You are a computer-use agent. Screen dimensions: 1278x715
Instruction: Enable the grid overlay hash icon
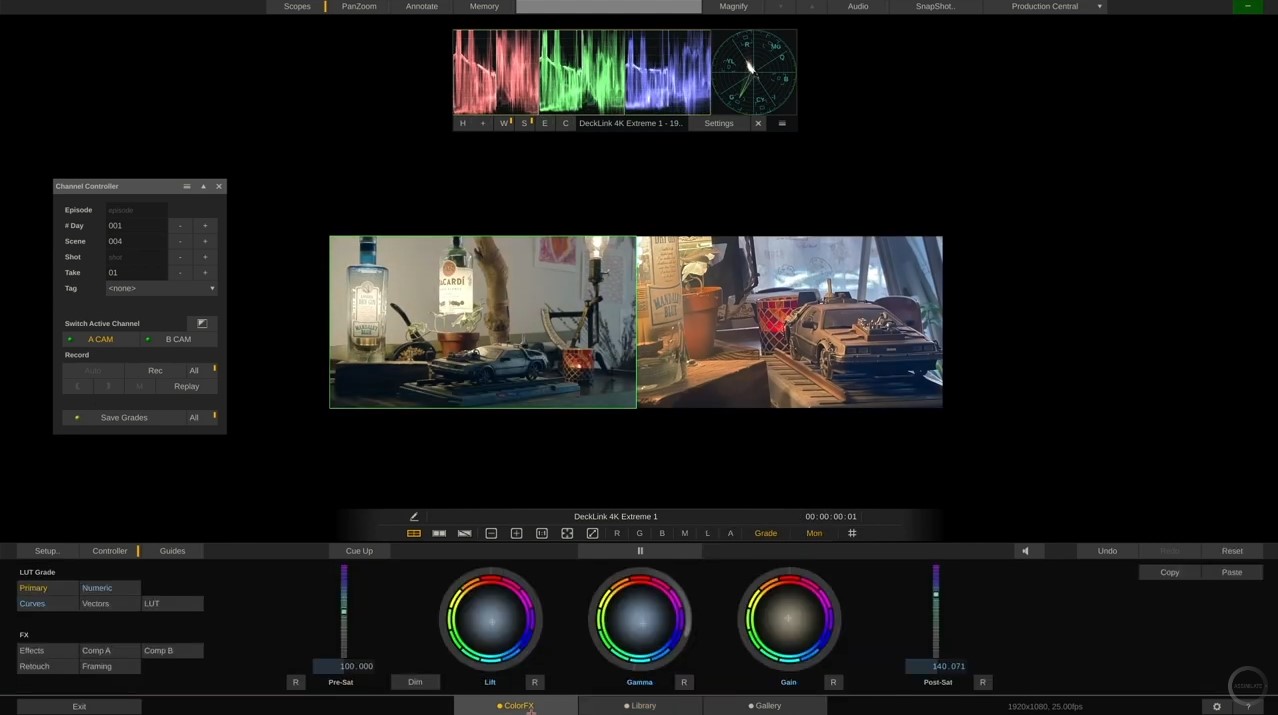851,533
